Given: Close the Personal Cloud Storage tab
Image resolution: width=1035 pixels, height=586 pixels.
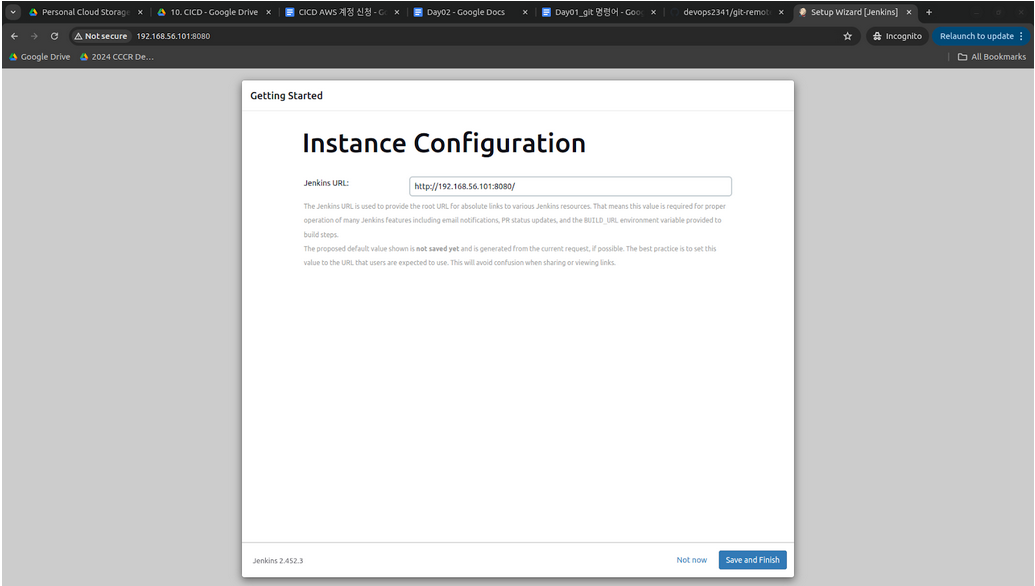Looking at the screenshot, I should [x=140, y=12].
